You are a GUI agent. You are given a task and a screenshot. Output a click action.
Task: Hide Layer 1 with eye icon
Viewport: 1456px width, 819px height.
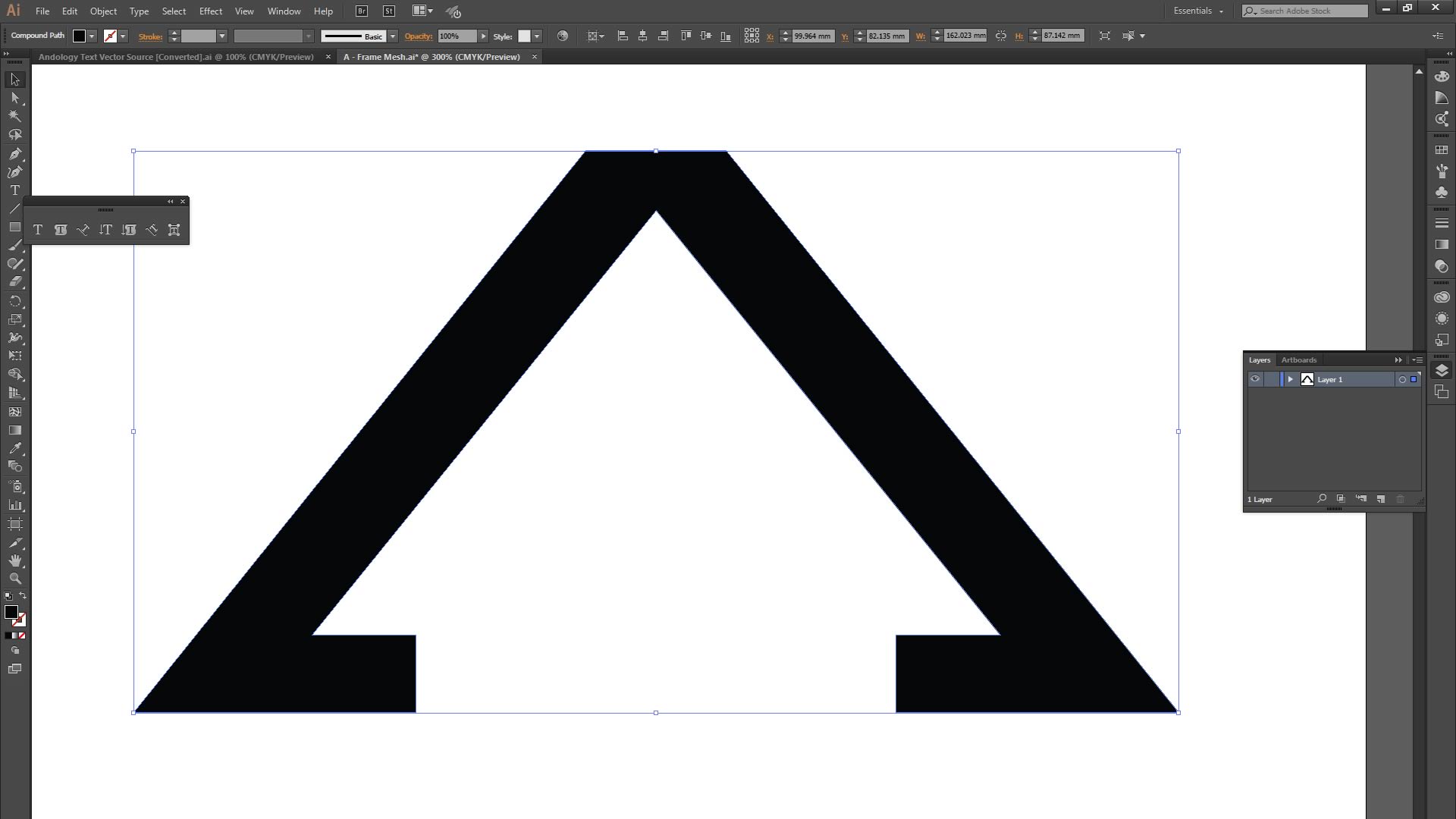pyautogui.click(x=1255, y=379)
